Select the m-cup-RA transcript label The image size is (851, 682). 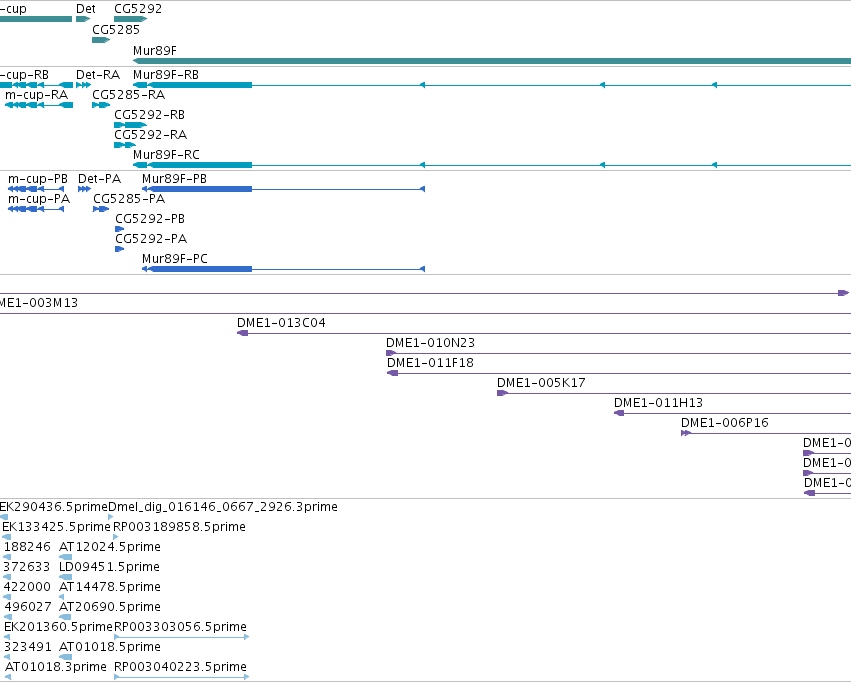[37, 95]
